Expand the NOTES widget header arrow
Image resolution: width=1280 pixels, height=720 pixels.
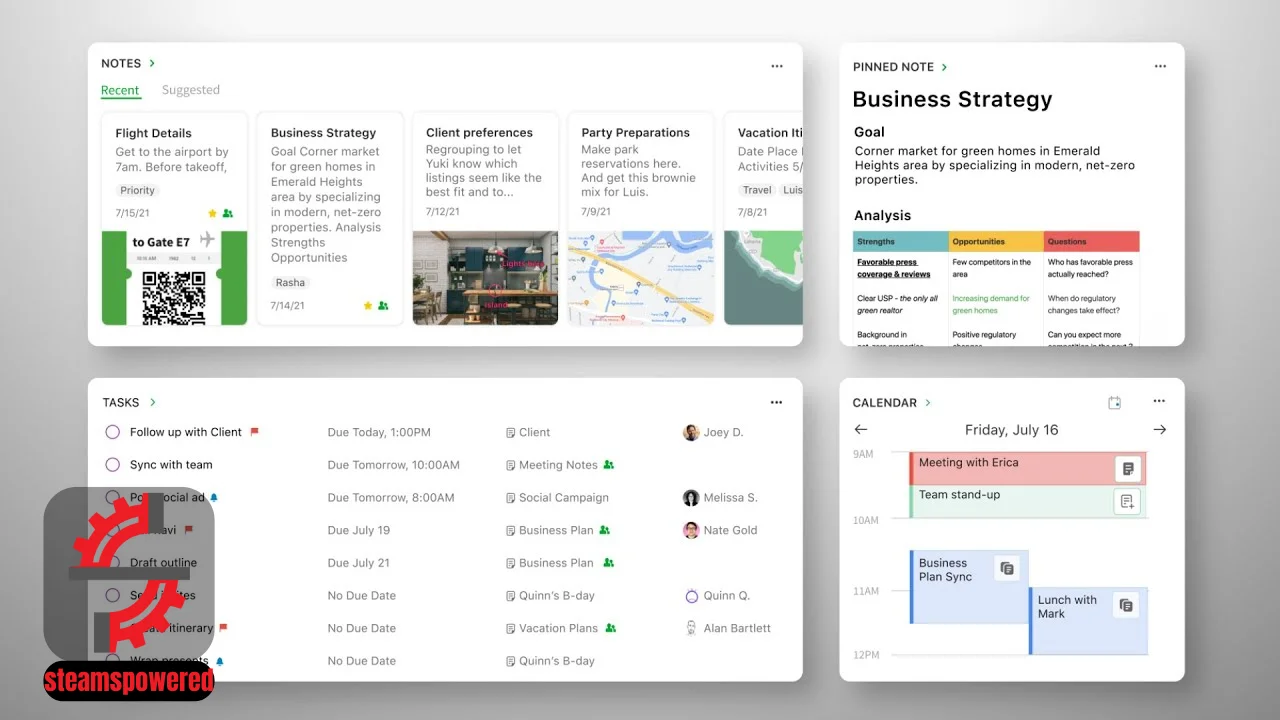pyautogui.click(x=152, y=63)
